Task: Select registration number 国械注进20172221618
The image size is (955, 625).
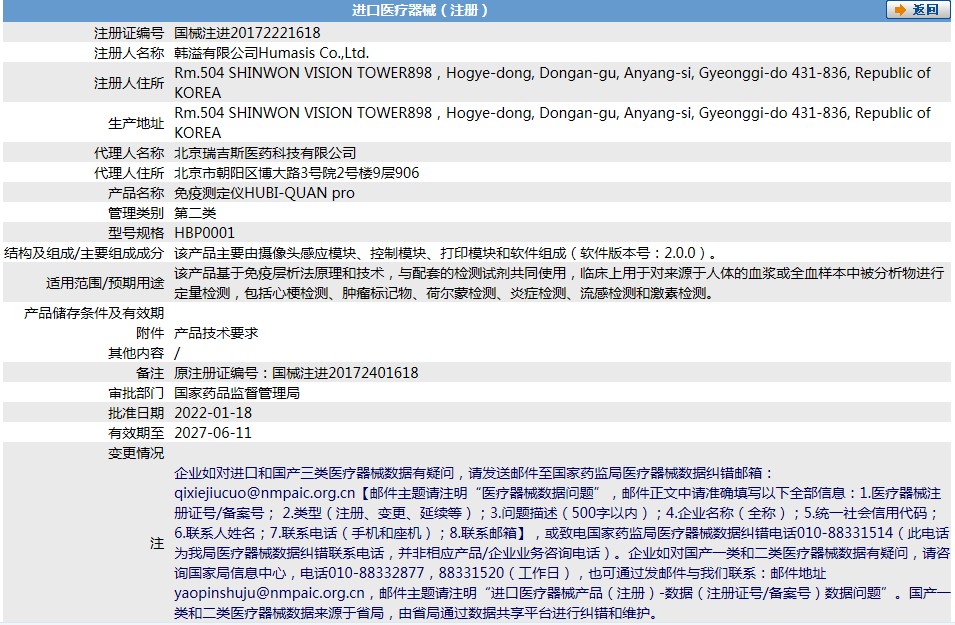Action: click(247, 33)
